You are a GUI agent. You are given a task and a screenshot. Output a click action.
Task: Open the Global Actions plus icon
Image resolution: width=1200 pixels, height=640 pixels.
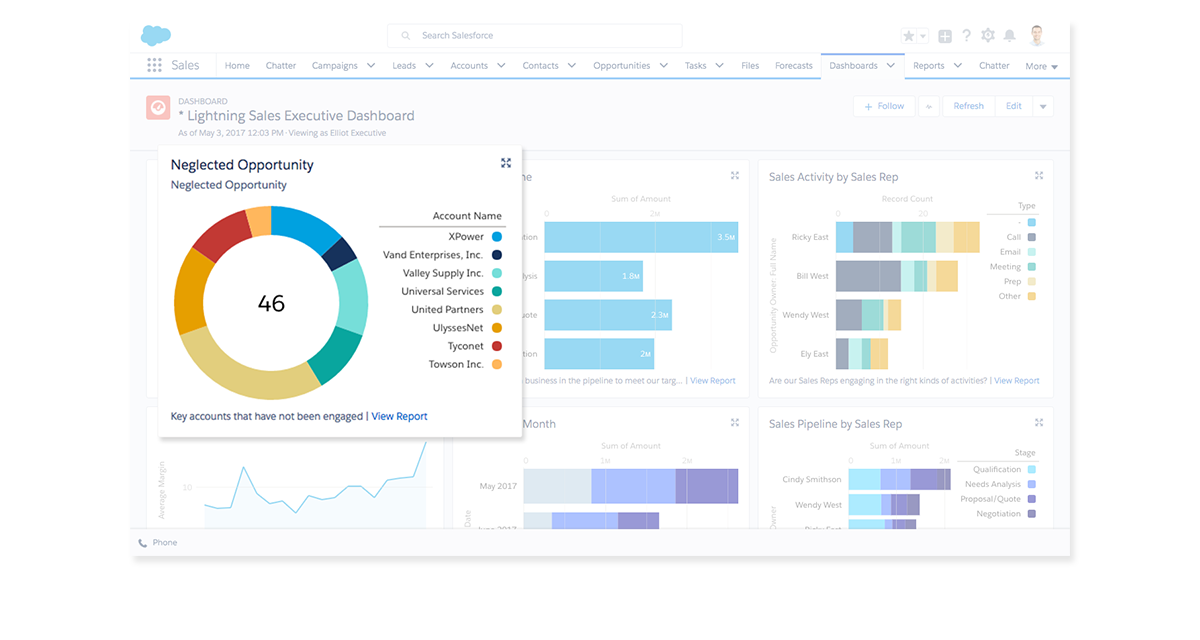pyautogui.click(x=945, y=36)
